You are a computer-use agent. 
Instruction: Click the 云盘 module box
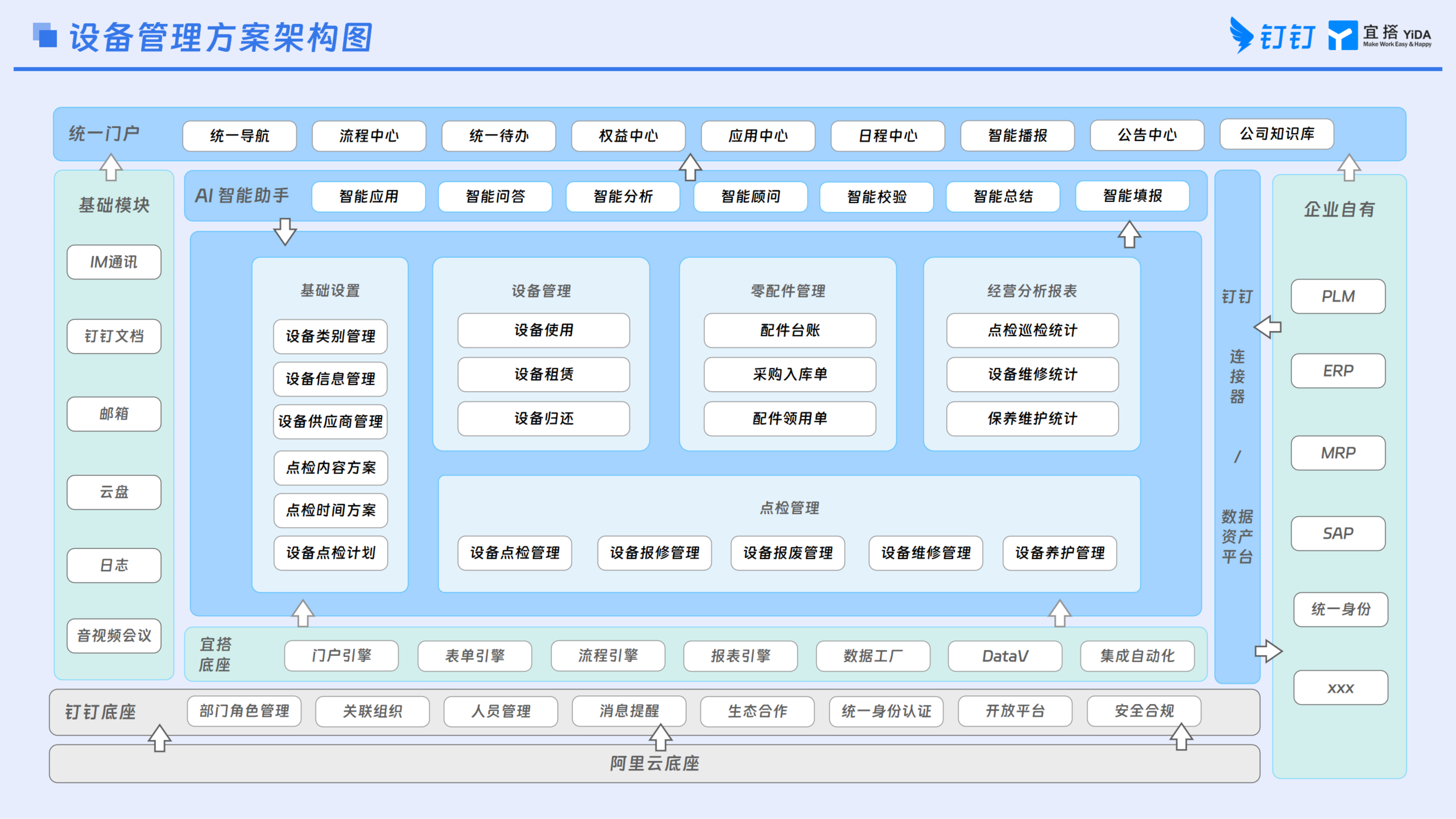coord(114,492)
